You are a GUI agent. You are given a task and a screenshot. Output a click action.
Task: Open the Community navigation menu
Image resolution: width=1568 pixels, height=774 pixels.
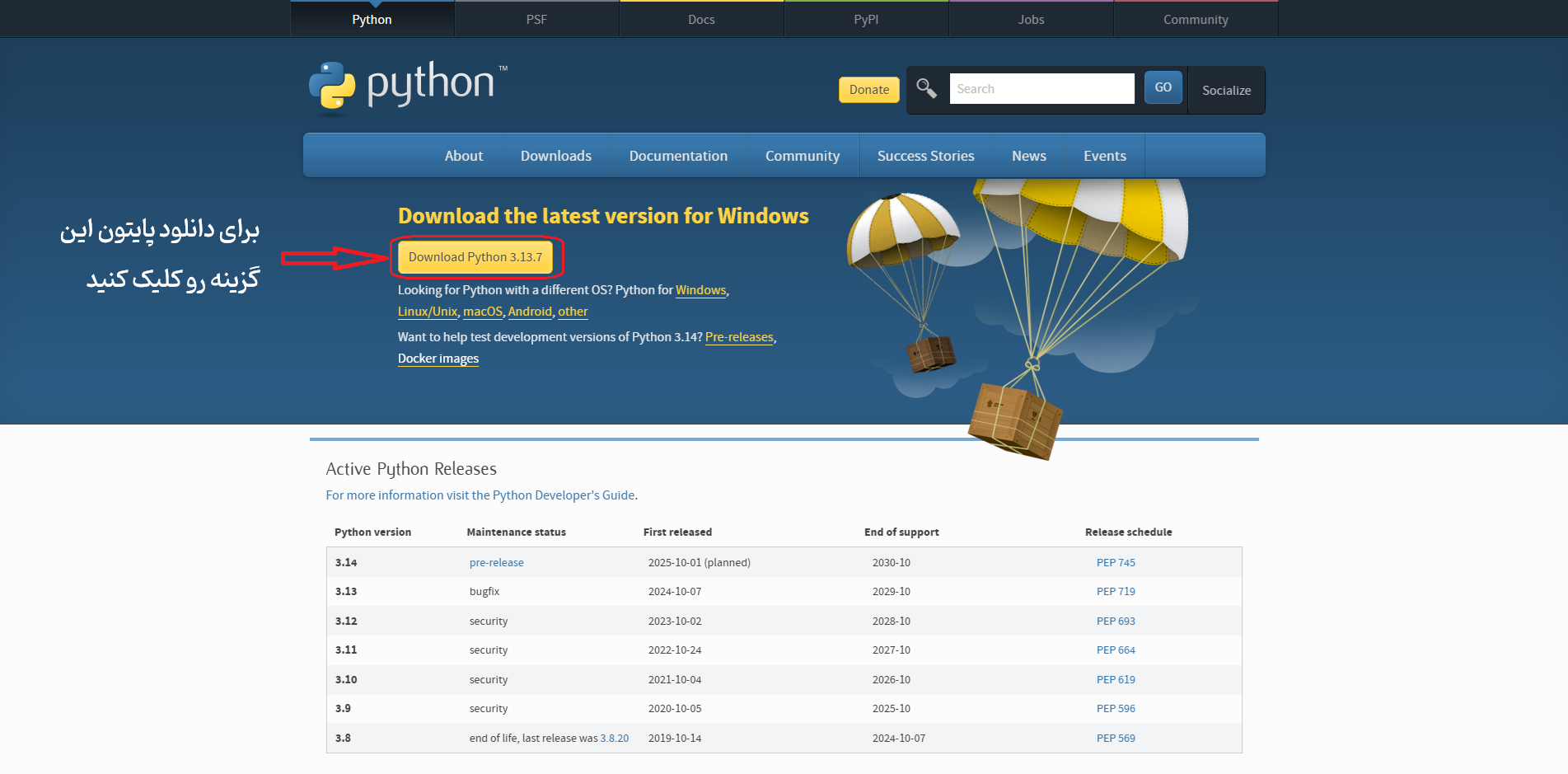tap(803, 156)
